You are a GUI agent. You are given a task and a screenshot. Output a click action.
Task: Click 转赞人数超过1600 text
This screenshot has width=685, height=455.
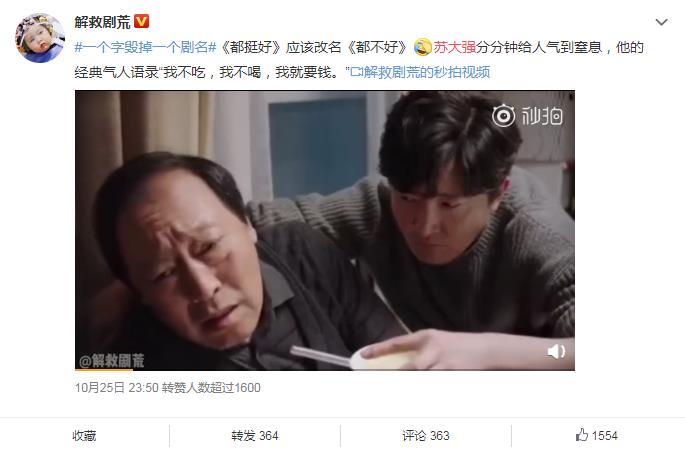click(x=211, y=388)
